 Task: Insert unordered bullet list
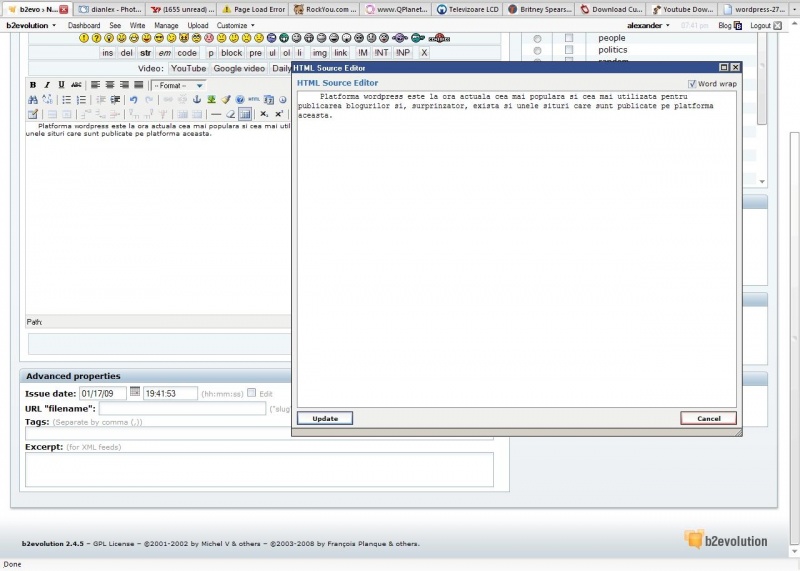(66, 100)
